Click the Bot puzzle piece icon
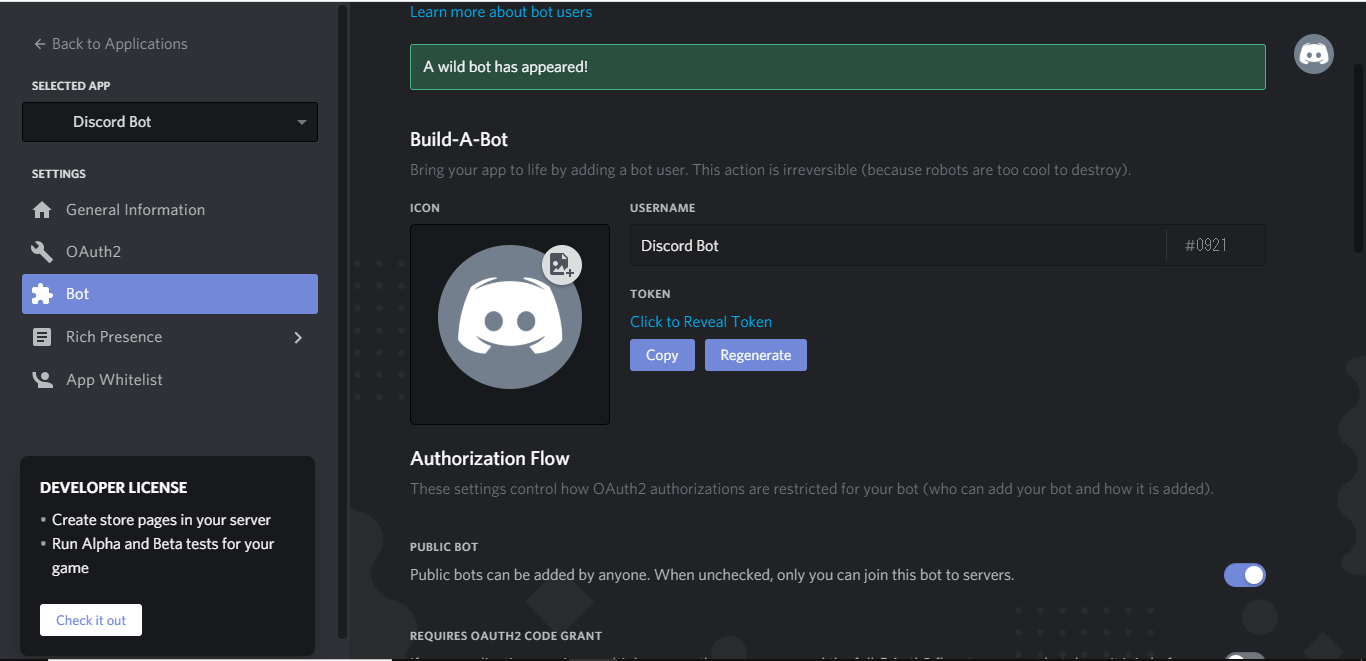The image size is (1366, 661). point(42,294)
